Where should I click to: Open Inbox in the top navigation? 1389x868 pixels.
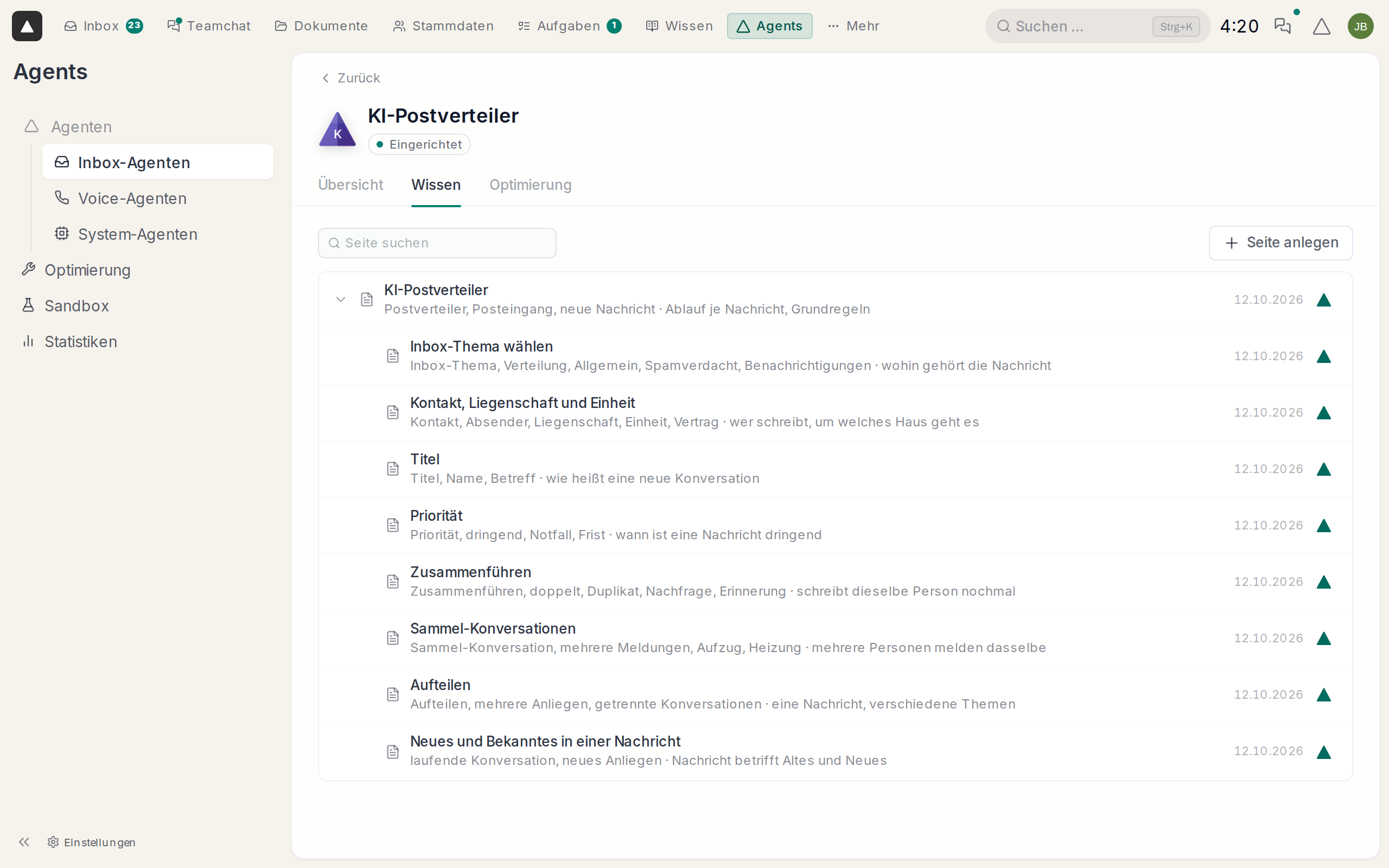click(103, 26)
